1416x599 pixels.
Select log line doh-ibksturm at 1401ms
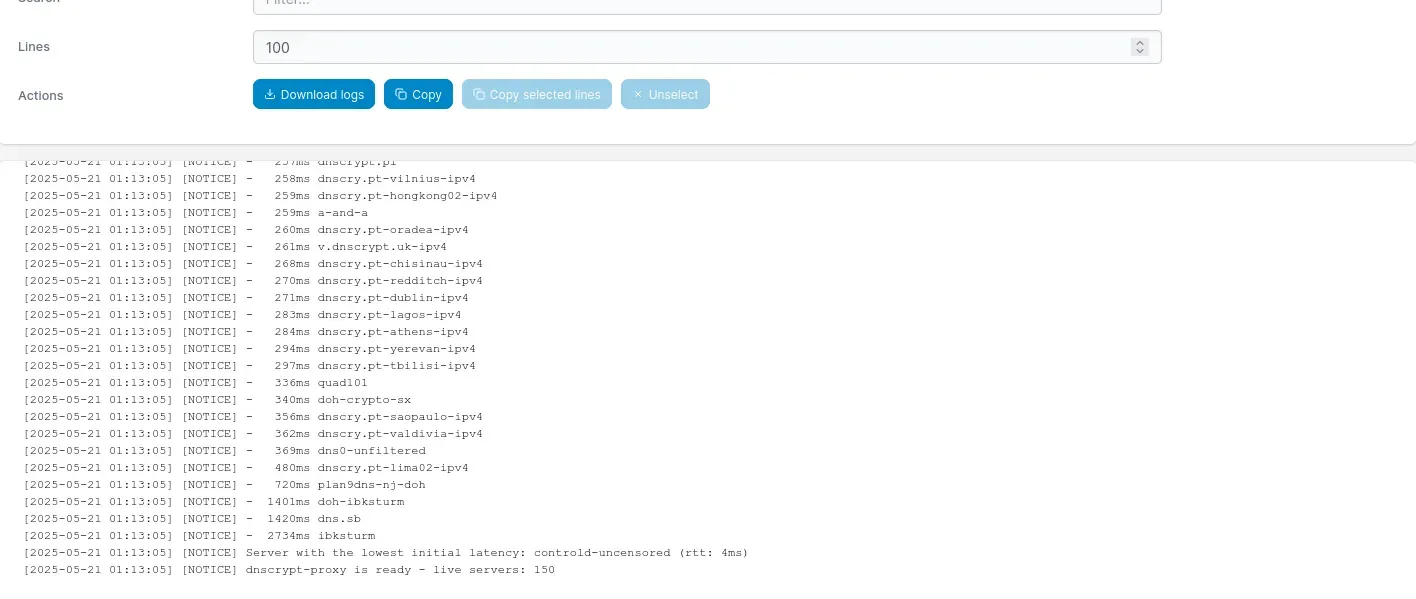pyautogui.click(x=214, y=502)
